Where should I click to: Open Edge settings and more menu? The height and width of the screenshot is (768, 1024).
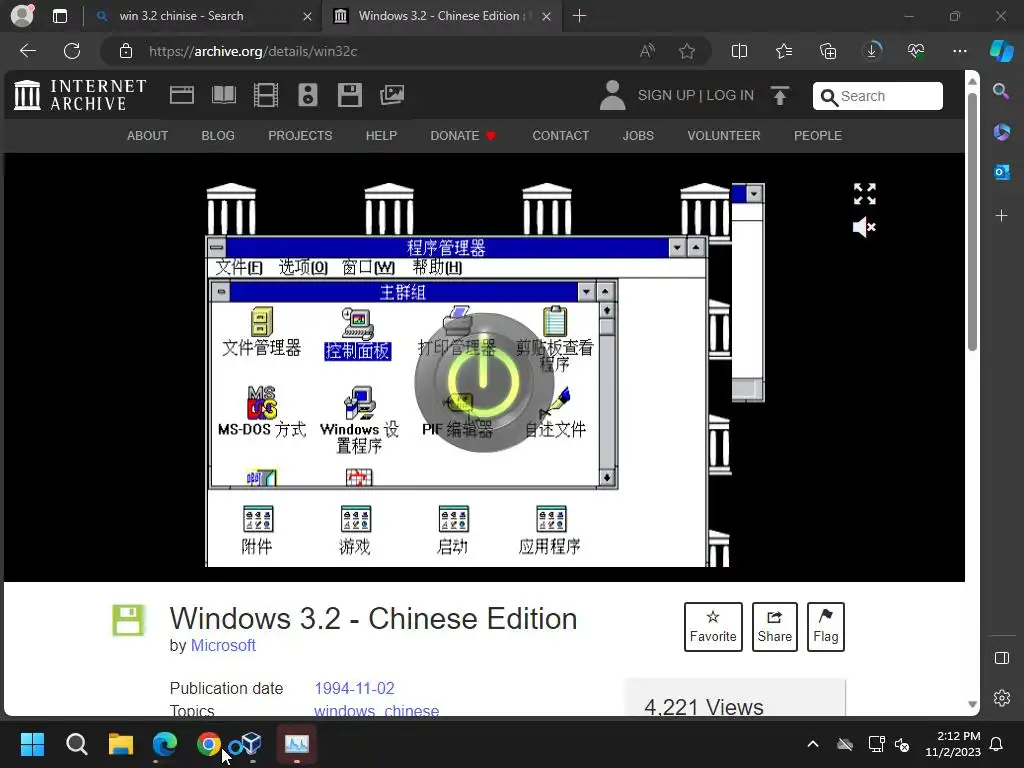(959, 51)
